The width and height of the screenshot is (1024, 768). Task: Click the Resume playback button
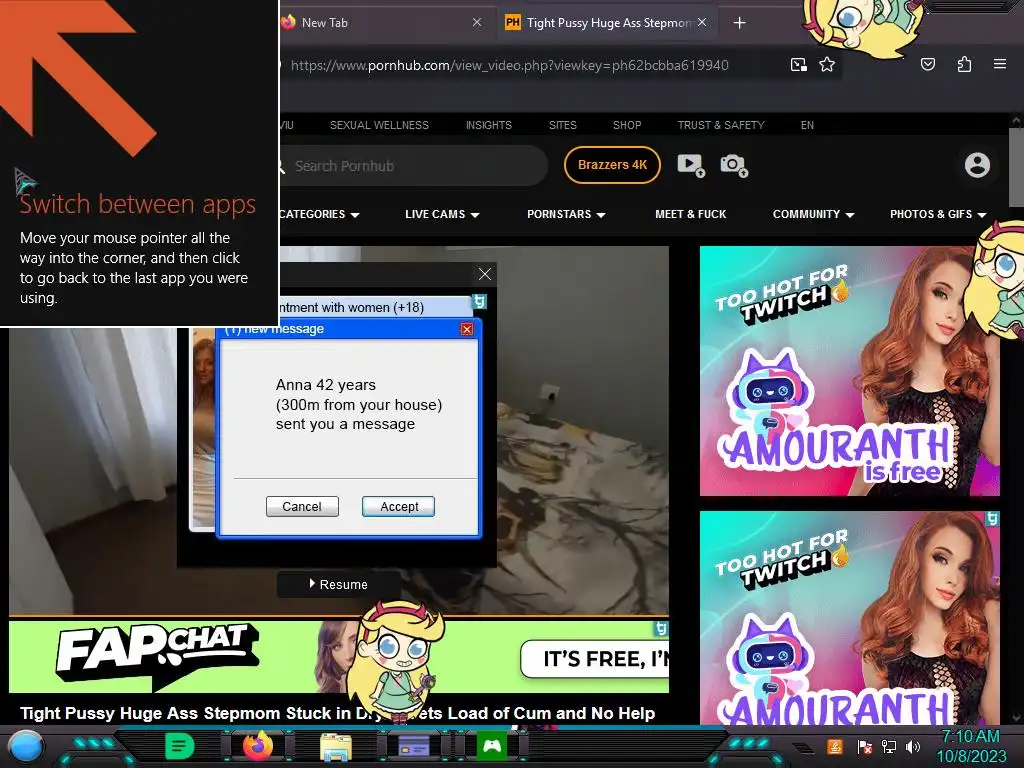tap(339, 584)
